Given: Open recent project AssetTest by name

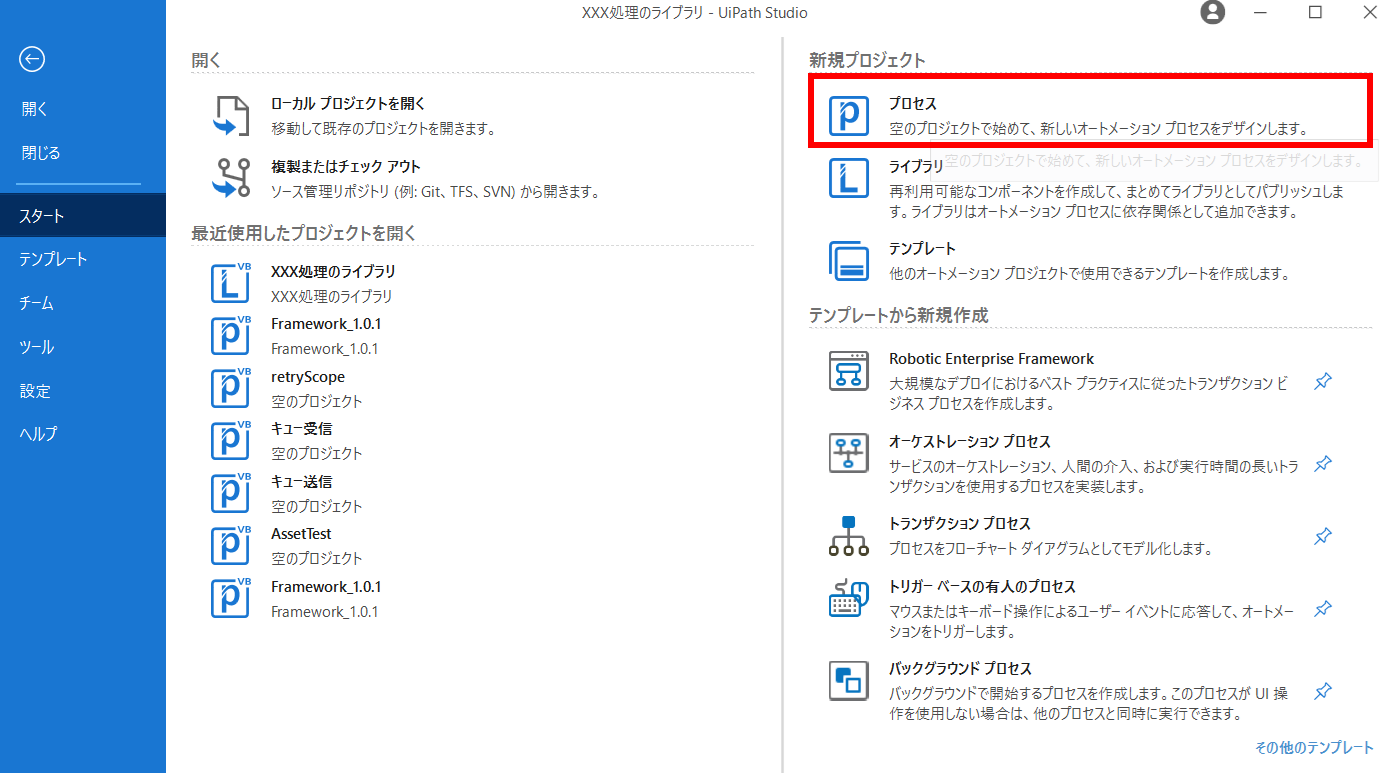Looking at the screenshot, I should 301,534.
